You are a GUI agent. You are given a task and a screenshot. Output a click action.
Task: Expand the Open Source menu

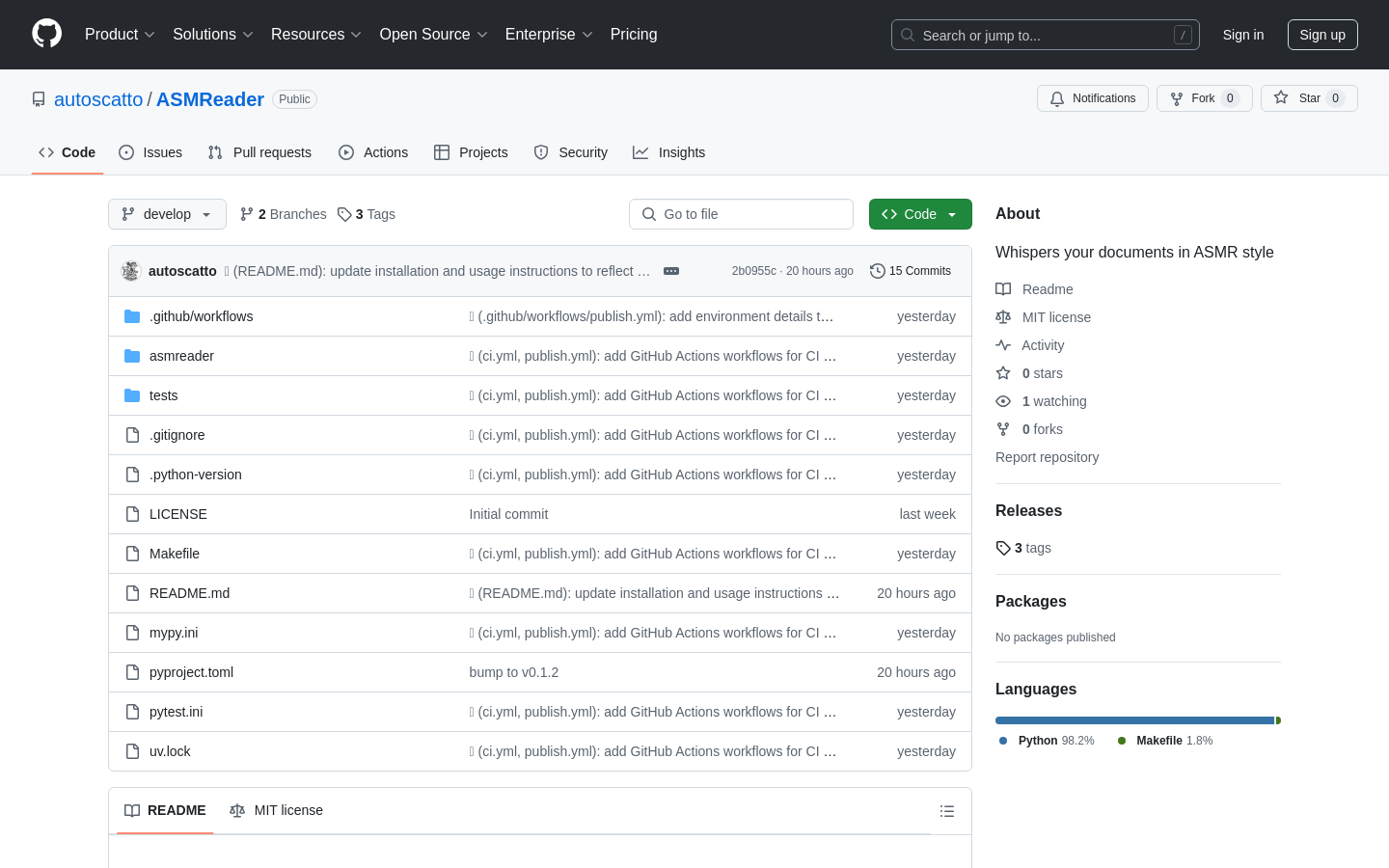pos(434,35)
